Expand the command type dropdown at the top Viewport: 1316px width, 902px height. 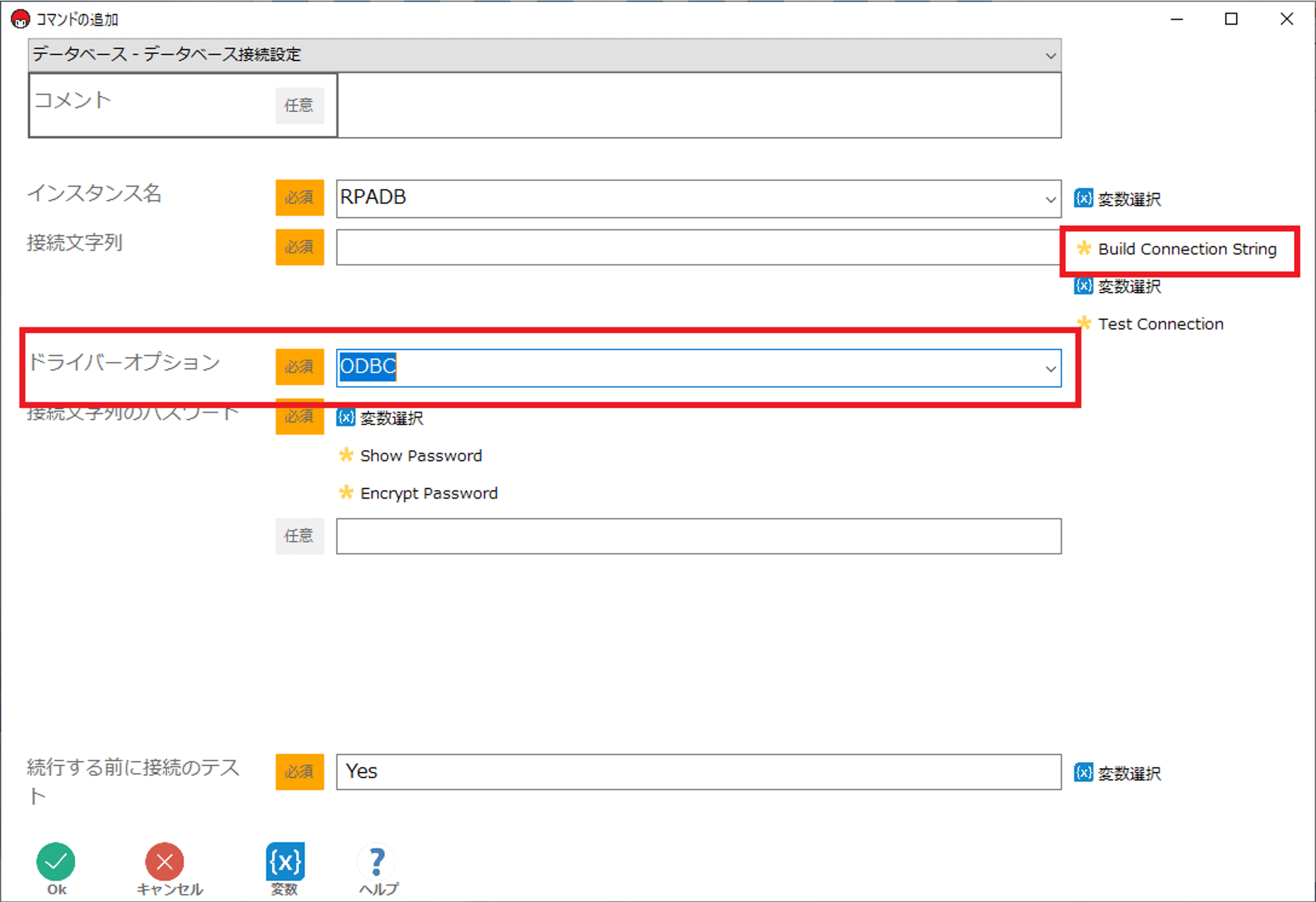pyautogui.click(x=1051, y=56)
